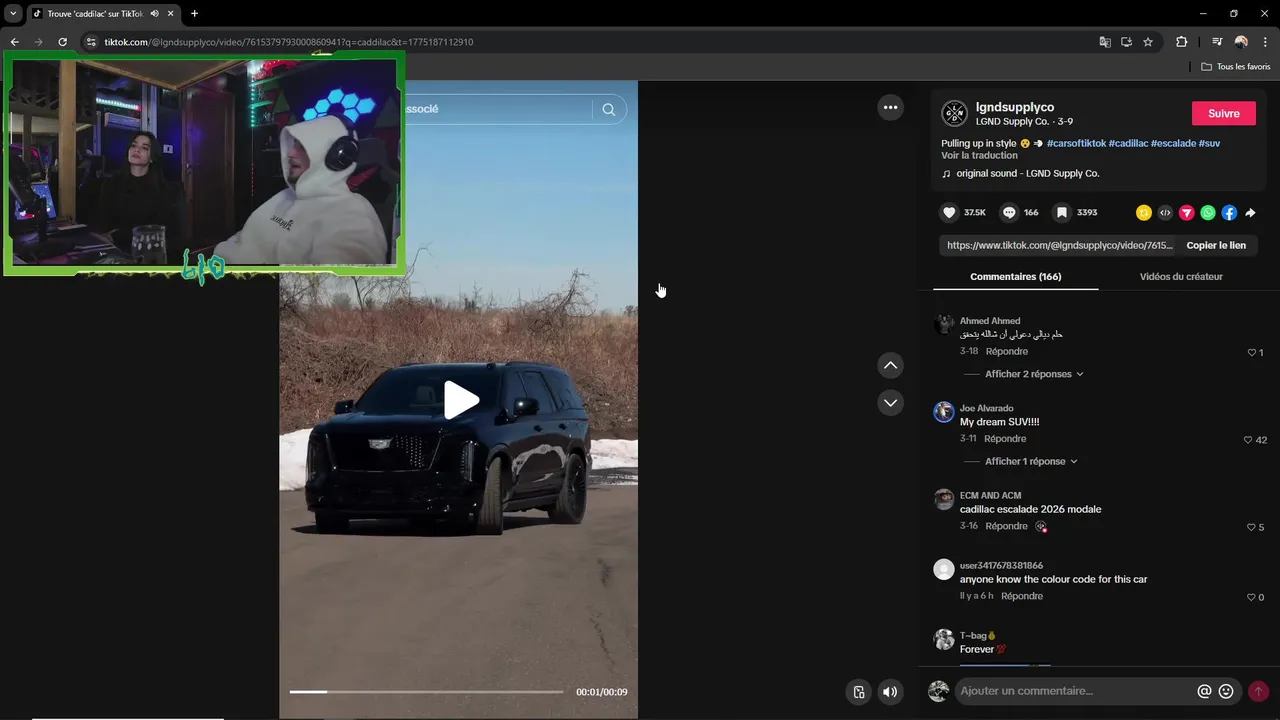
Task: Open the lgndsupplyco profile avatar
Action: tap(955, 113)
